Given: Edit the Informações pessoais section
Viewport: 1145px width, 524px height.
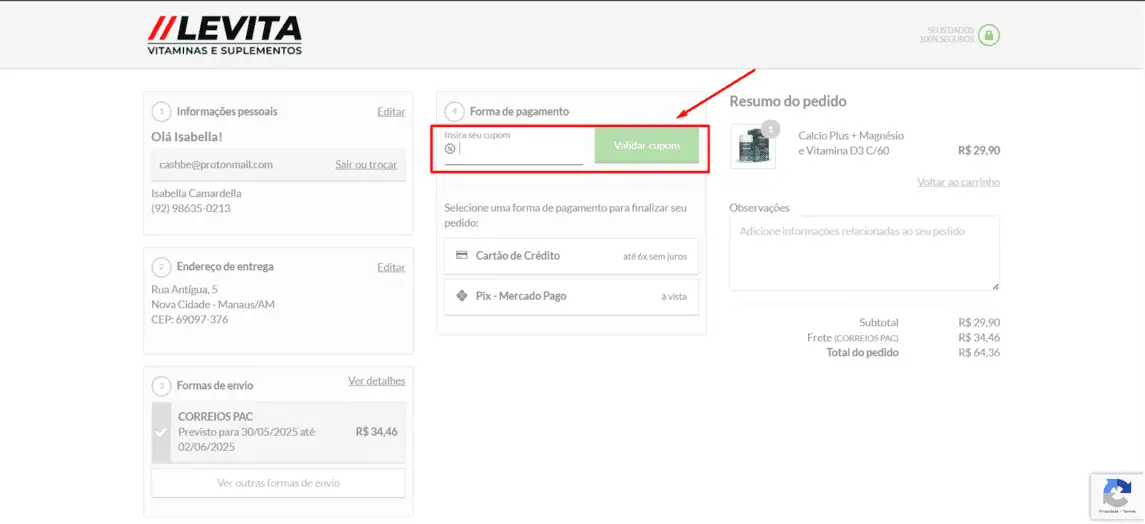Looking at the screenshot, I should point(391,112).
